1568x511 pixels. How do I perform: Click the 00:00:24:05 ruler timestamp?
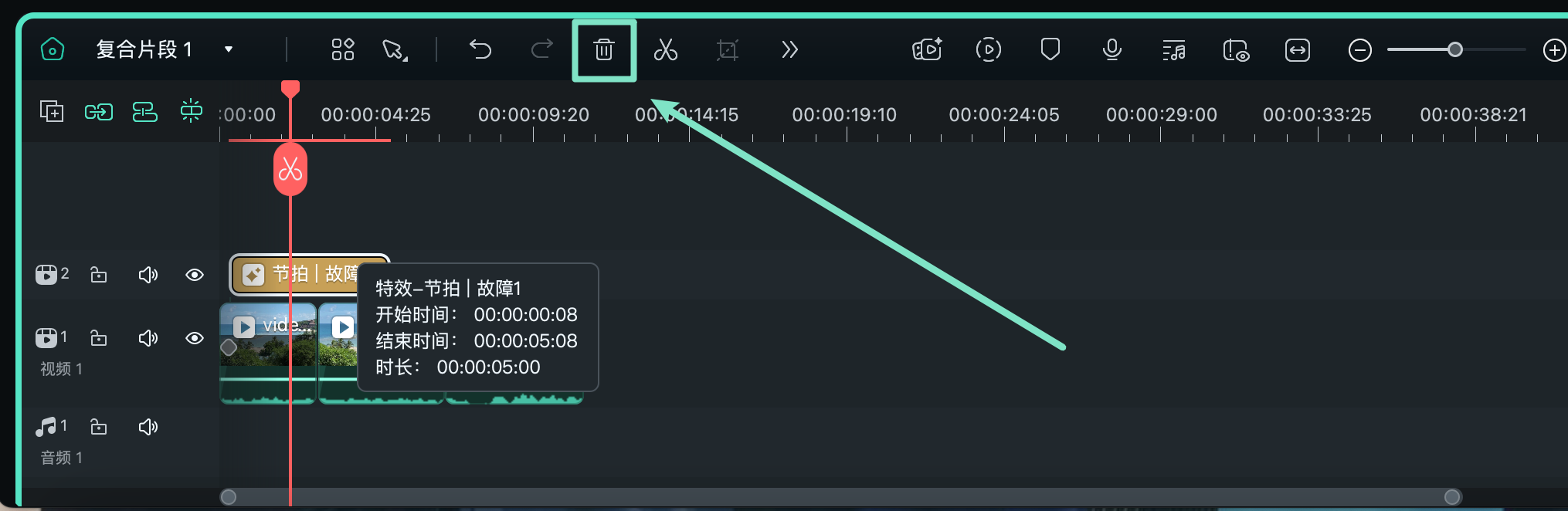pos(1004,115)
